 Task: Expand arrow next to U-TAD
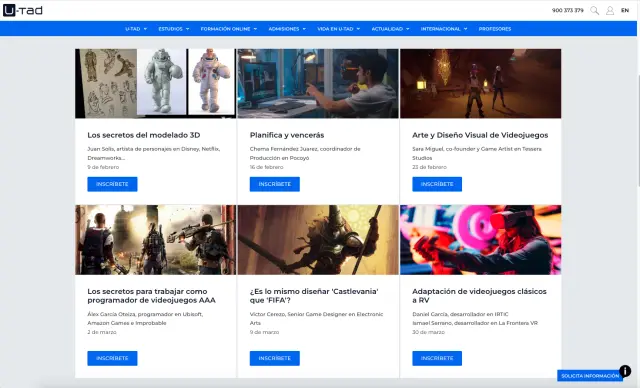[x=145, y=29]
